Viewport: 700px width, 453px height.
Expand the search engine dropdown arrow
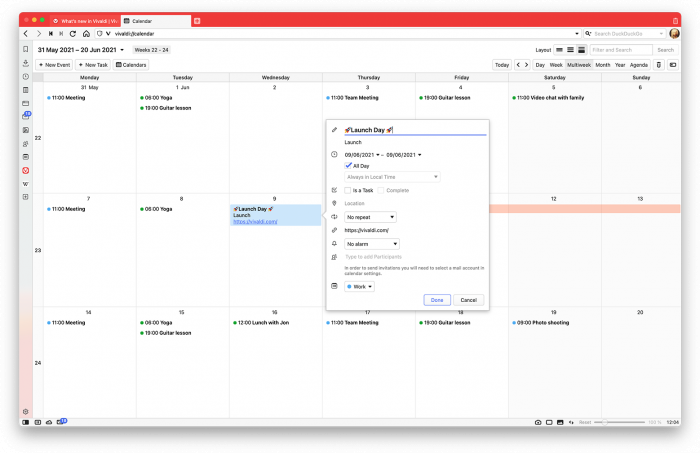(x=661, y=33)
